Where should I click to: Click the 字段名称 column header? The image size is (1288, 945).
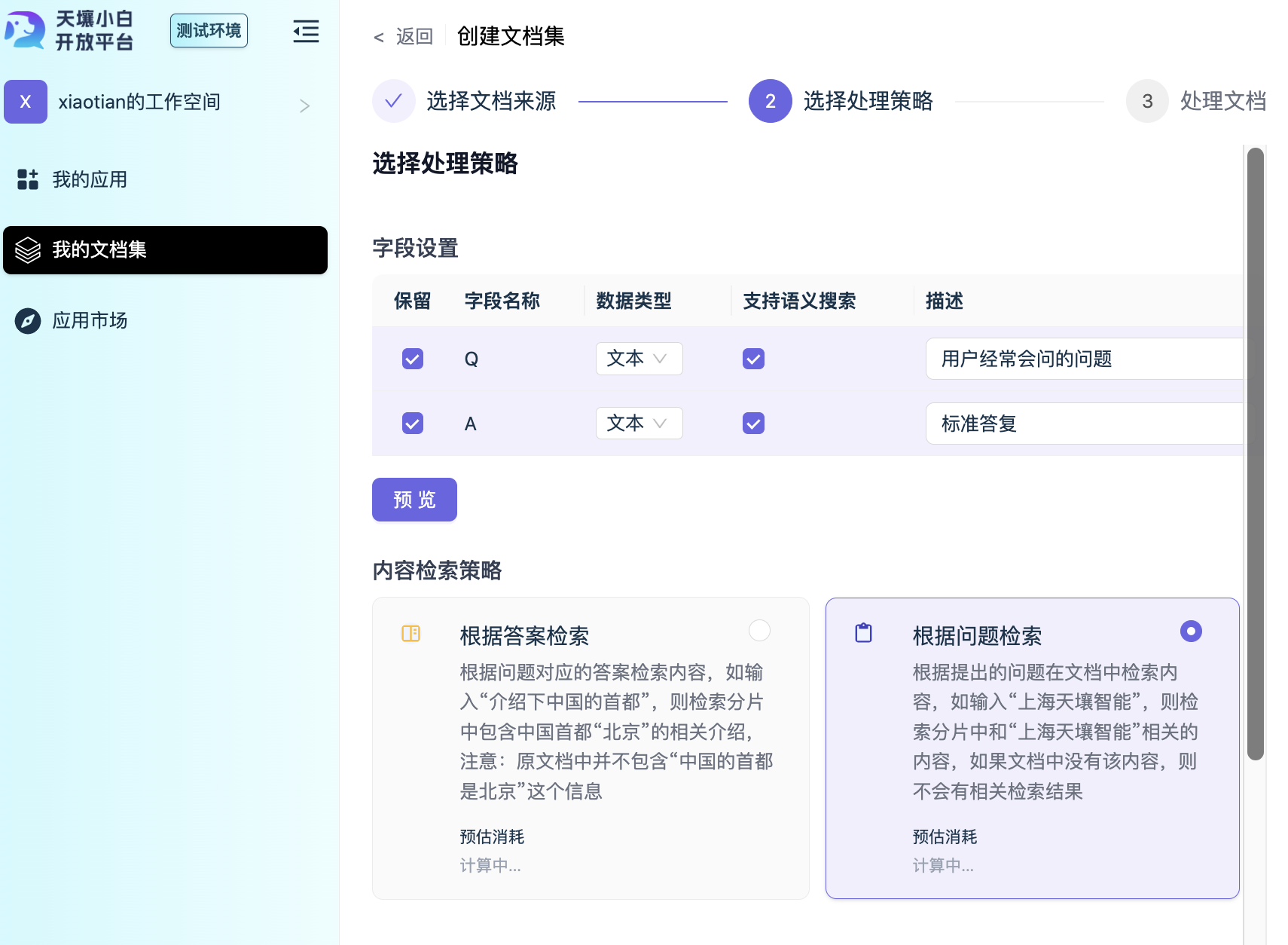[x=502, y=301]
